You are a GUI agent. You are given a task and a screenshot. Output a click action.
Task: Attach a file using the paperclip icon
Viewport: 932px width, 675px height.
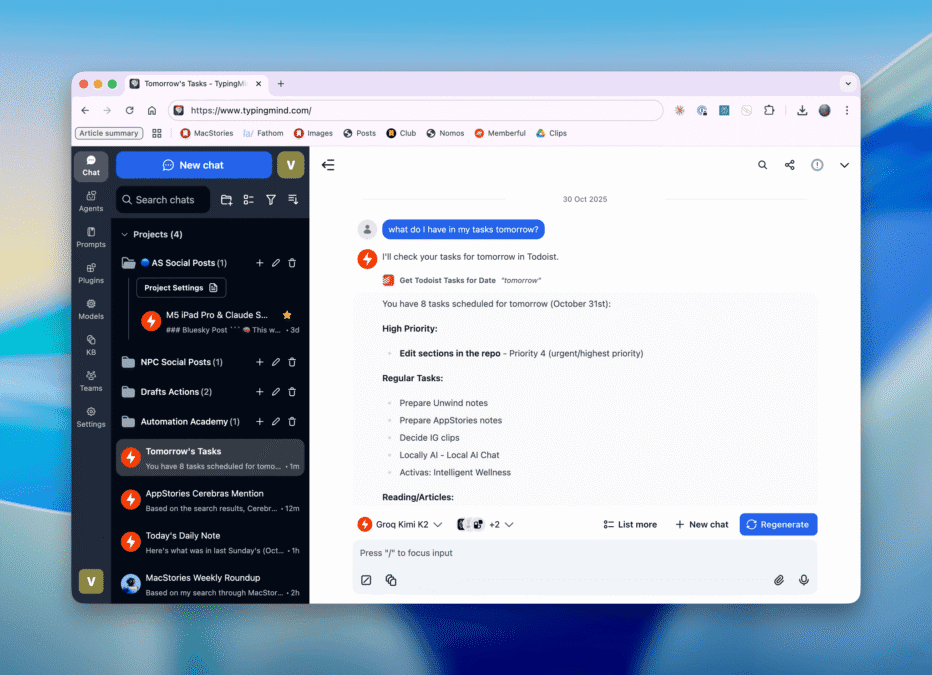point(779,580)
